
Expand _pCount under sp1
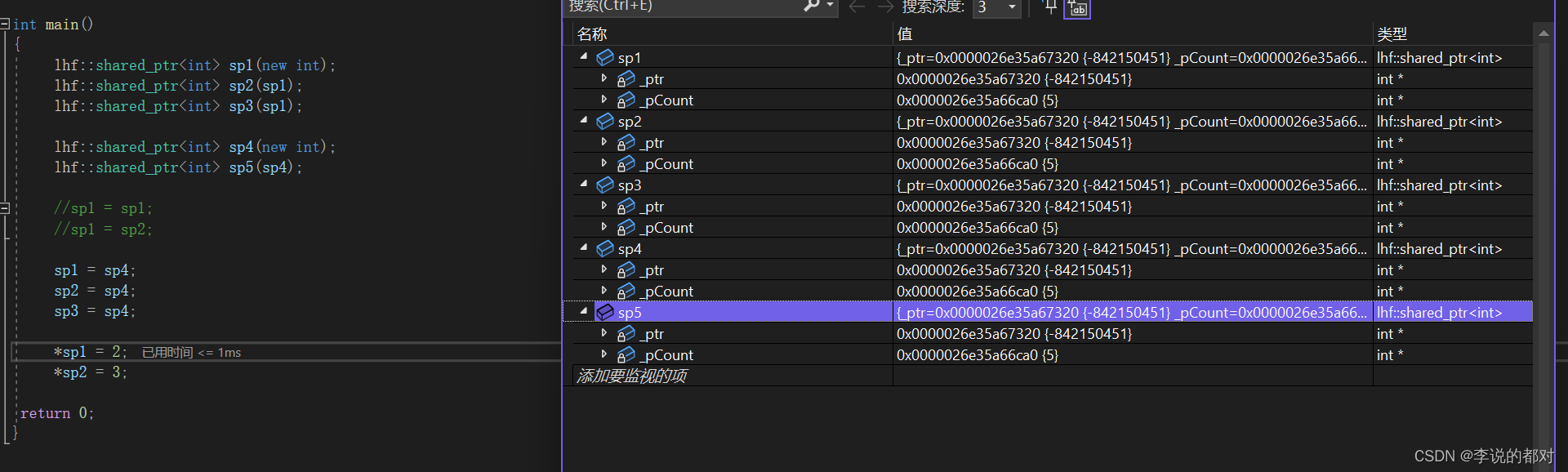coord(604,100)
